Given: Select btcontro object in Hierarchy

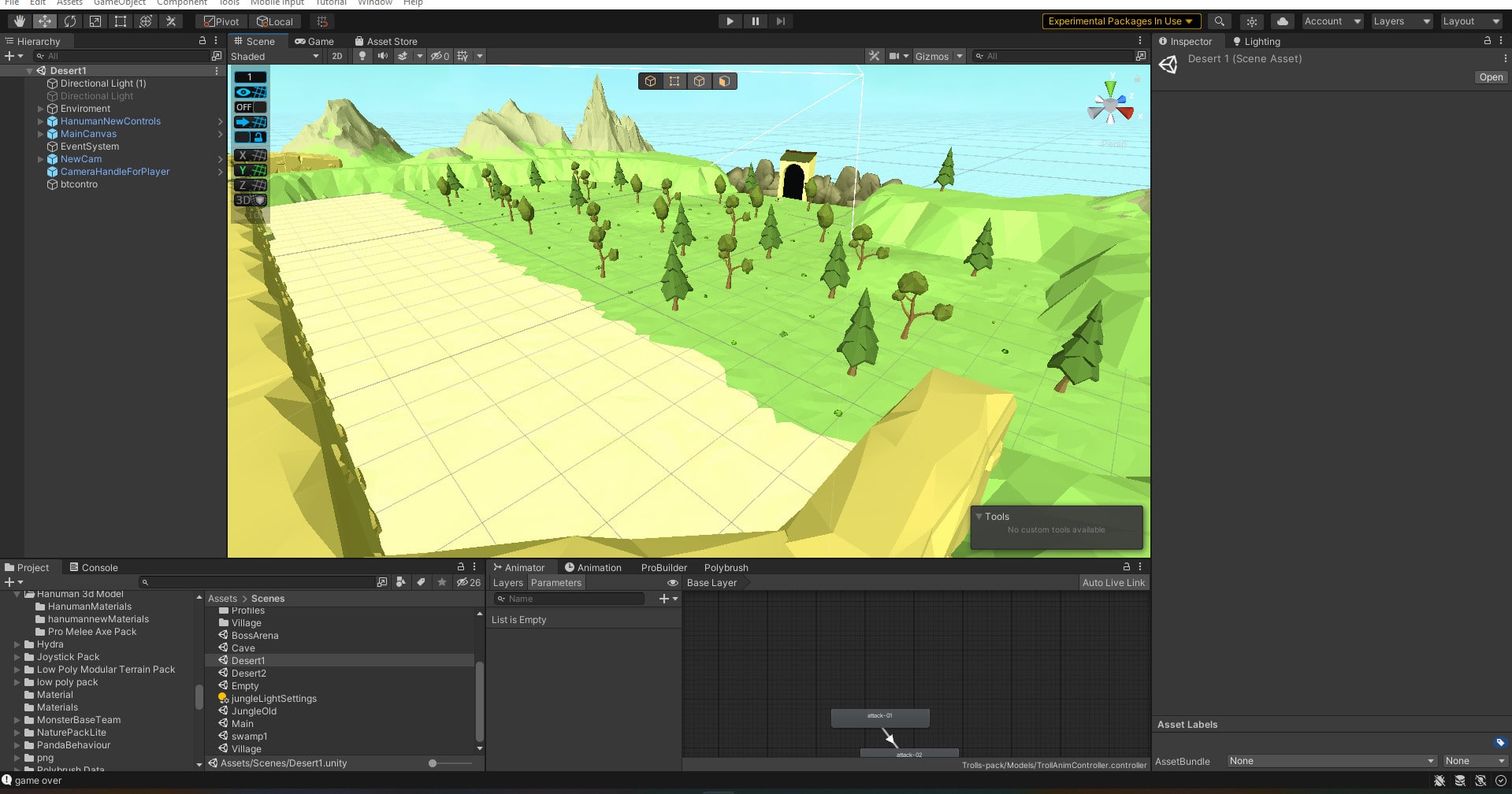Looking at the screenshot, I should tap(79, 184).
